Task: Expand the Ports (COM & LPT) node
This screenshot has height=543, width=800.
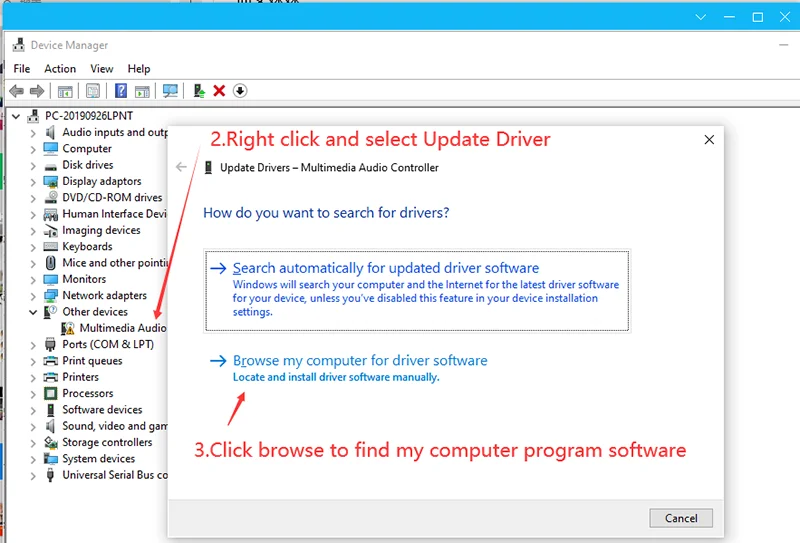Action: (x=34, y=345)
